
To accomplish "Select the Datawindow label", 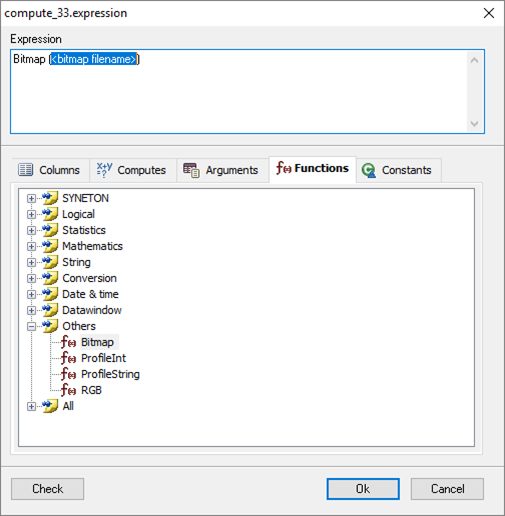I will pos(92,310).
